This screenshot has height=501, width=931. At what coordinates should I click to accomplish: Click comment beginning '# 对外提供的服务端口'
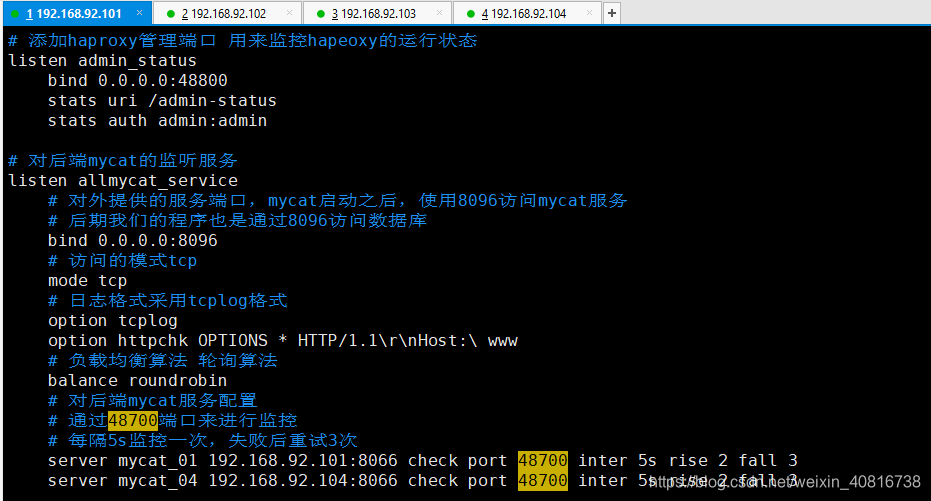[x=337, y=201]
